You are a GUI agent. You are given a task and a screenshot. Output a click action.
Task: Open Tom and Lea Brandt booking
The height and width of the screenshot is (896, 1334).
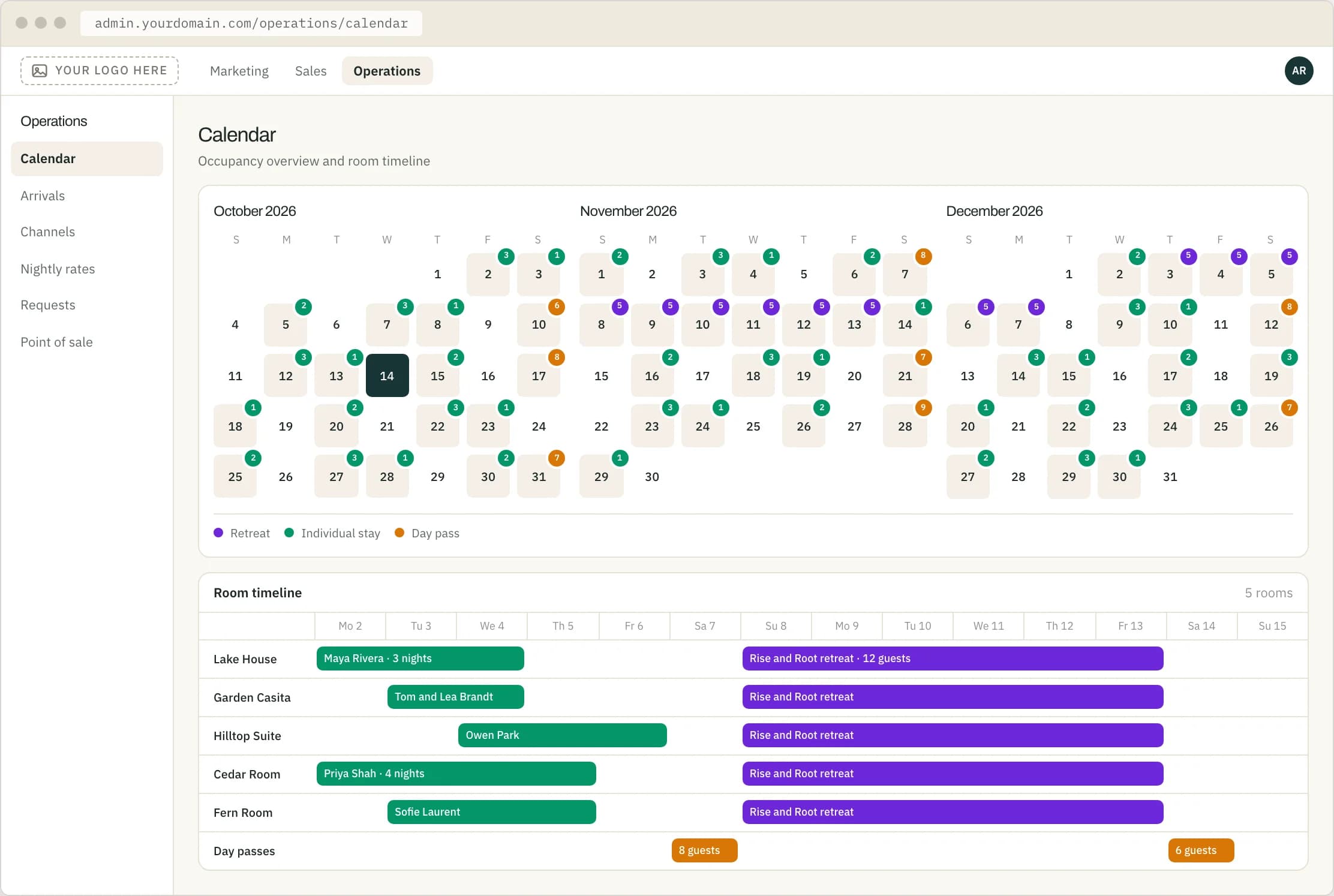456,697
